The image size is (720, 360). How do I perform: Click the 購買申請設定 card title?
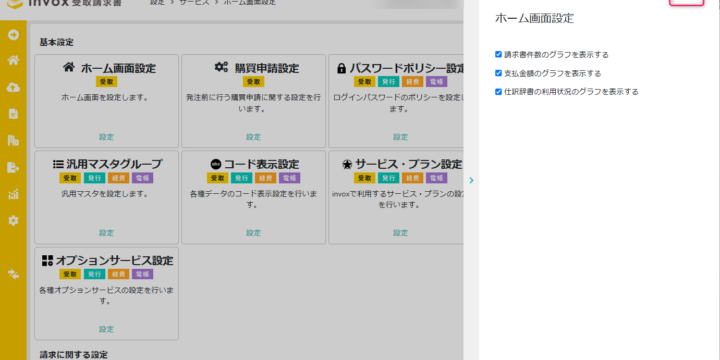(267, 68)
